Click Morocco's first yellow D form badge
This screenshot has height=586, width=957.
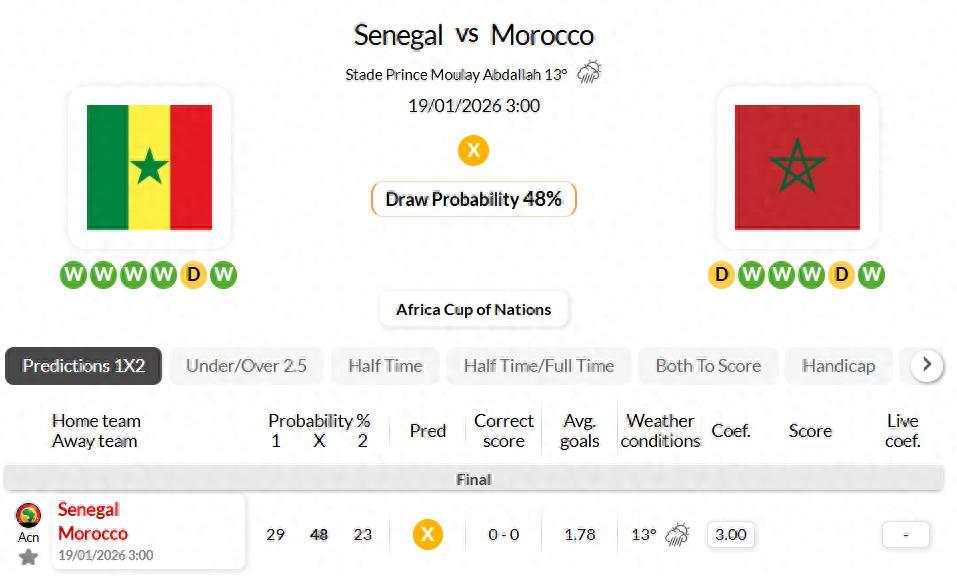[x=721, y=274]
